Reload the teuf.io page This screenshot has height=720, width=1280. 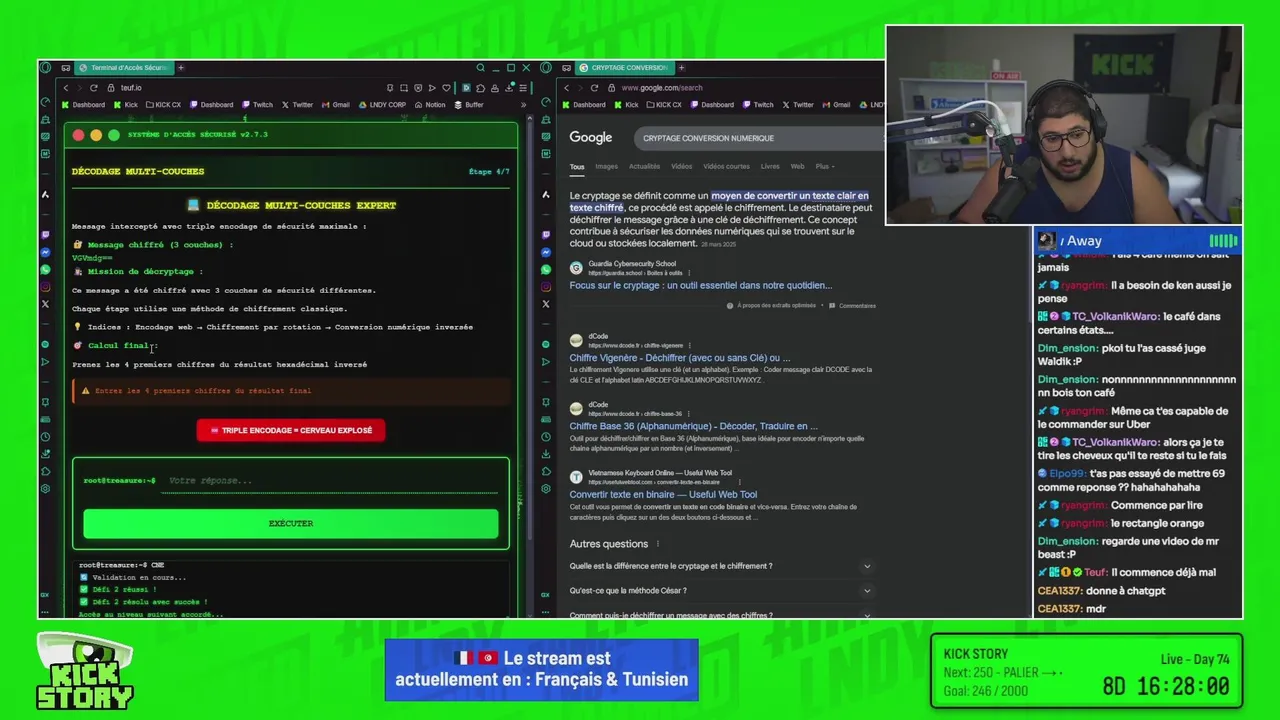click(x=94, y=88)
